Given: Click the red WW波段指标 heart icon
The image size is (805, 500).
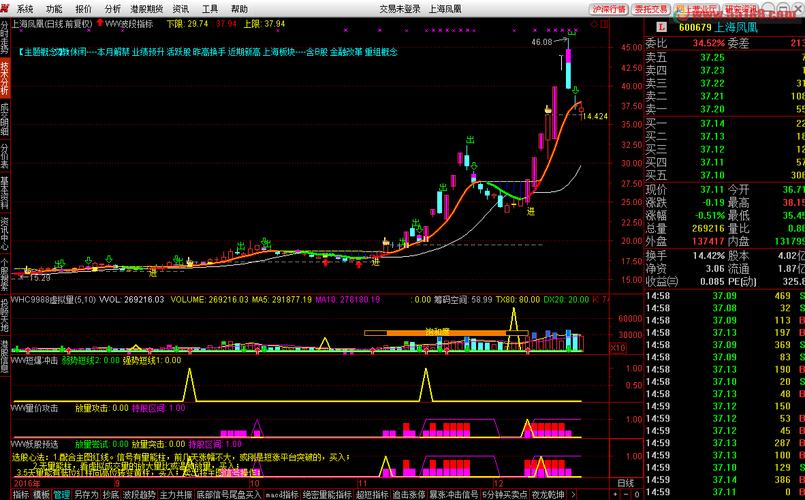Looking at the screenshot, I should 98,22.
